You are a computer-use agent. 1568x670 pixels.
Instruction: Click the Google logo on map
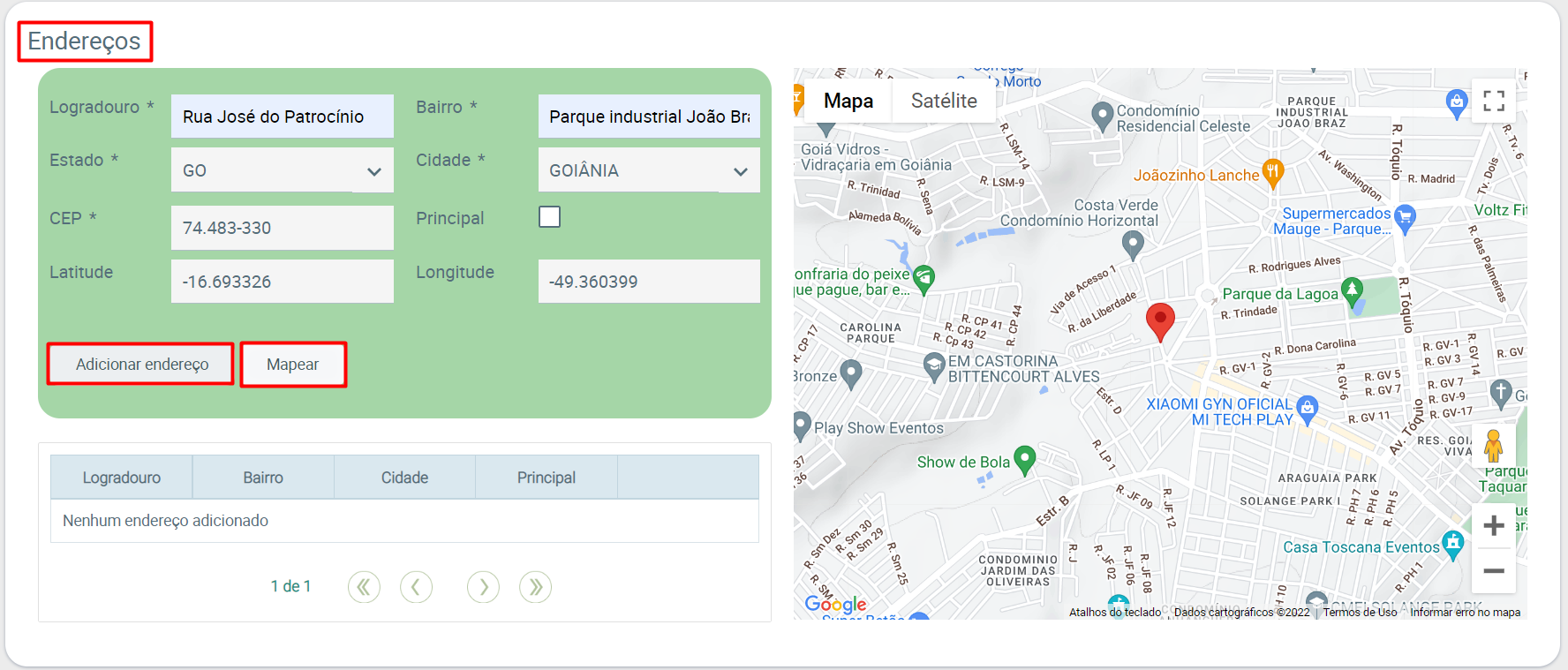pyautogui.click(x=835, y=604)
